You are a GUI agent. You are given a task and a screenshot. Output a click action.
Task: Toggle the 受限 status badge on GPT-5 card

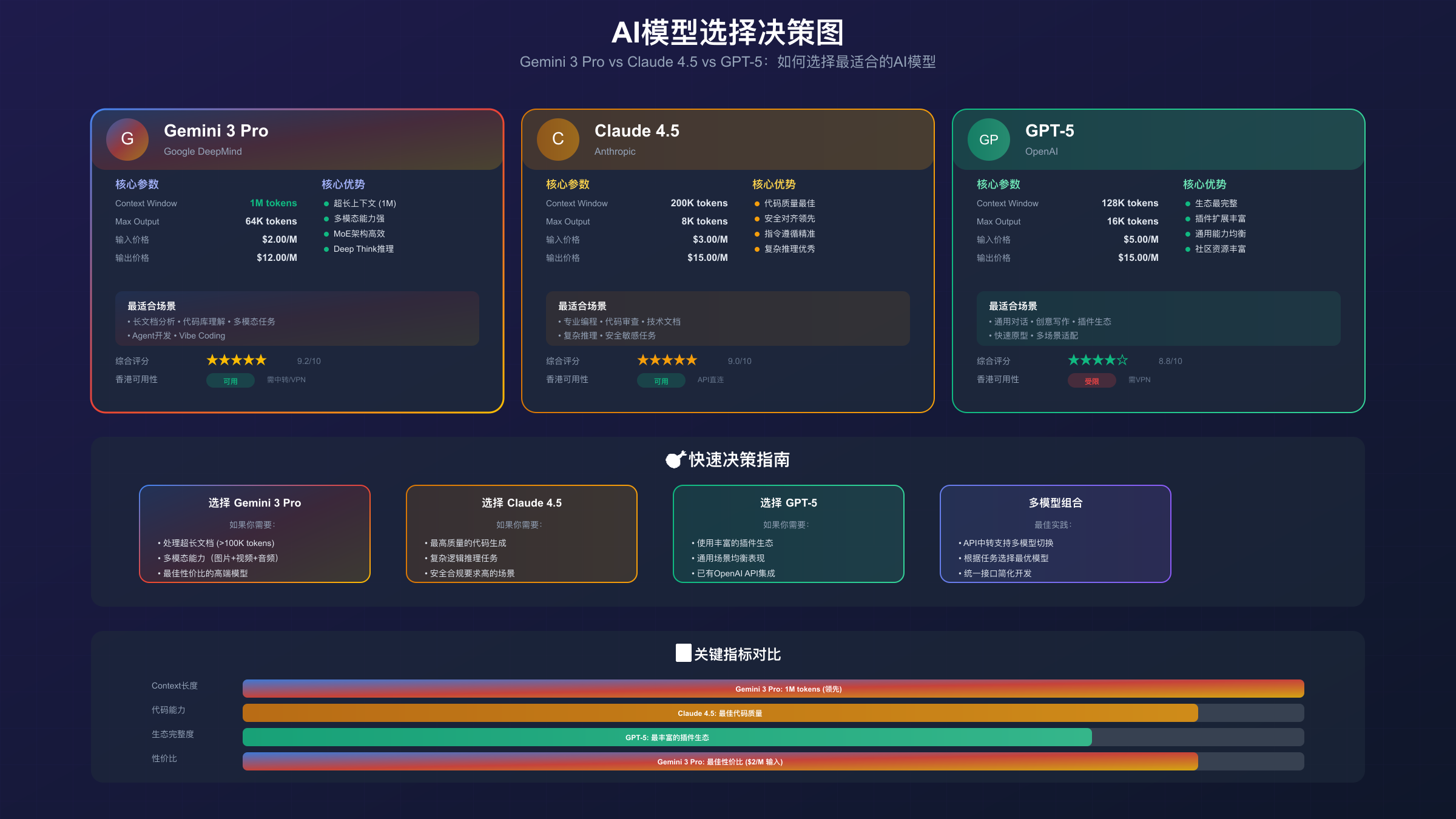(1092, 380)
